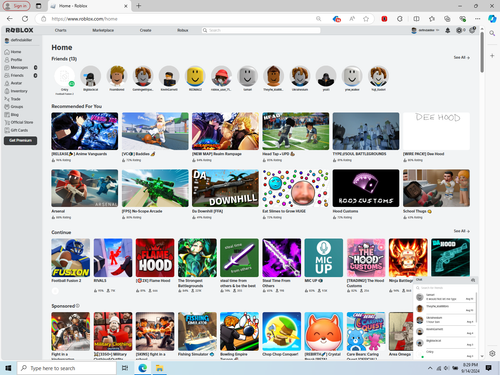Viewport: 500px width, 375px height.
Task: Open the Edge Copilot icon
Action: 492,19
